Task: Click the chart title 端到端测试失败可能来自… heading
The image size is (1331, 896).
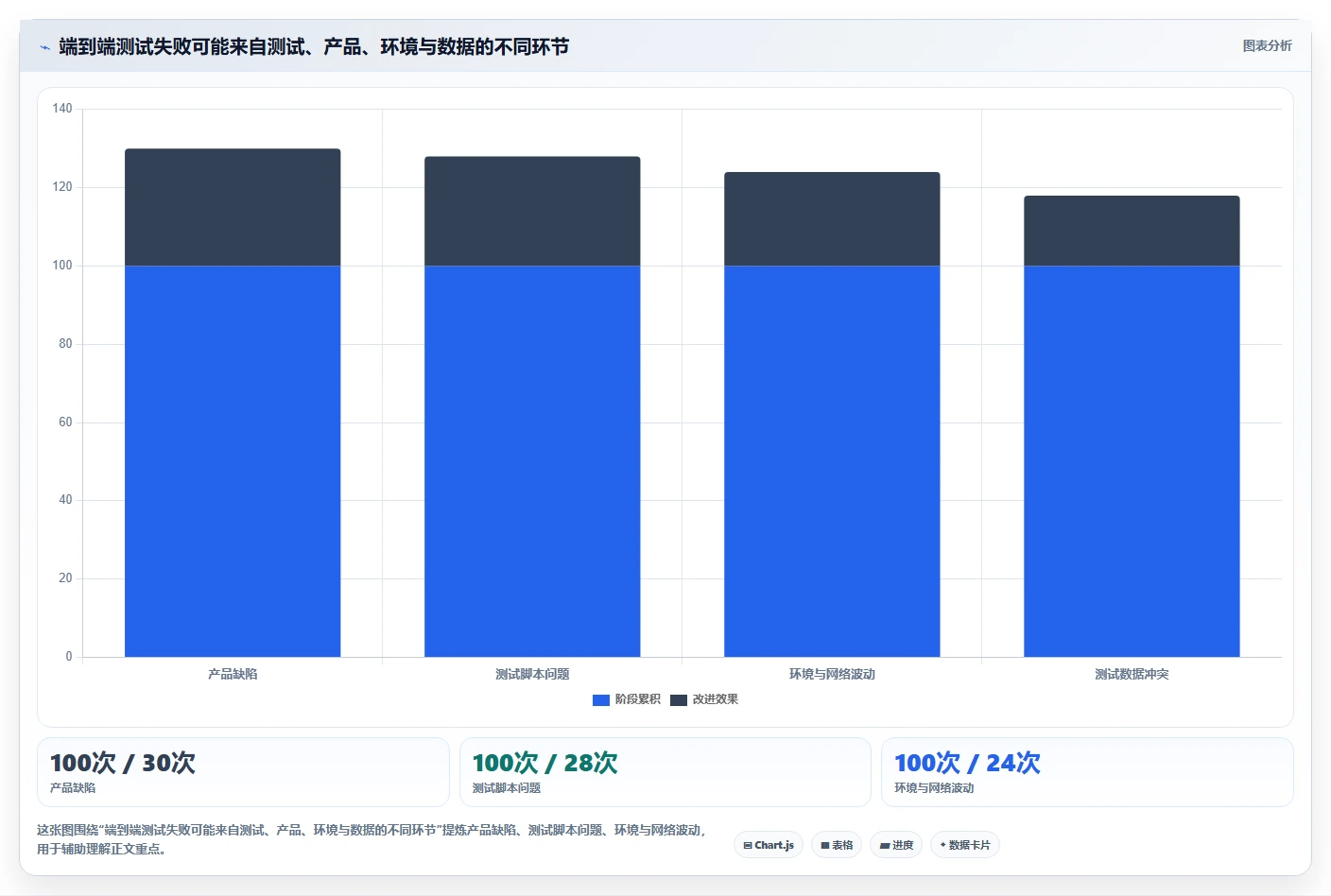Action: tap(314, 46)
